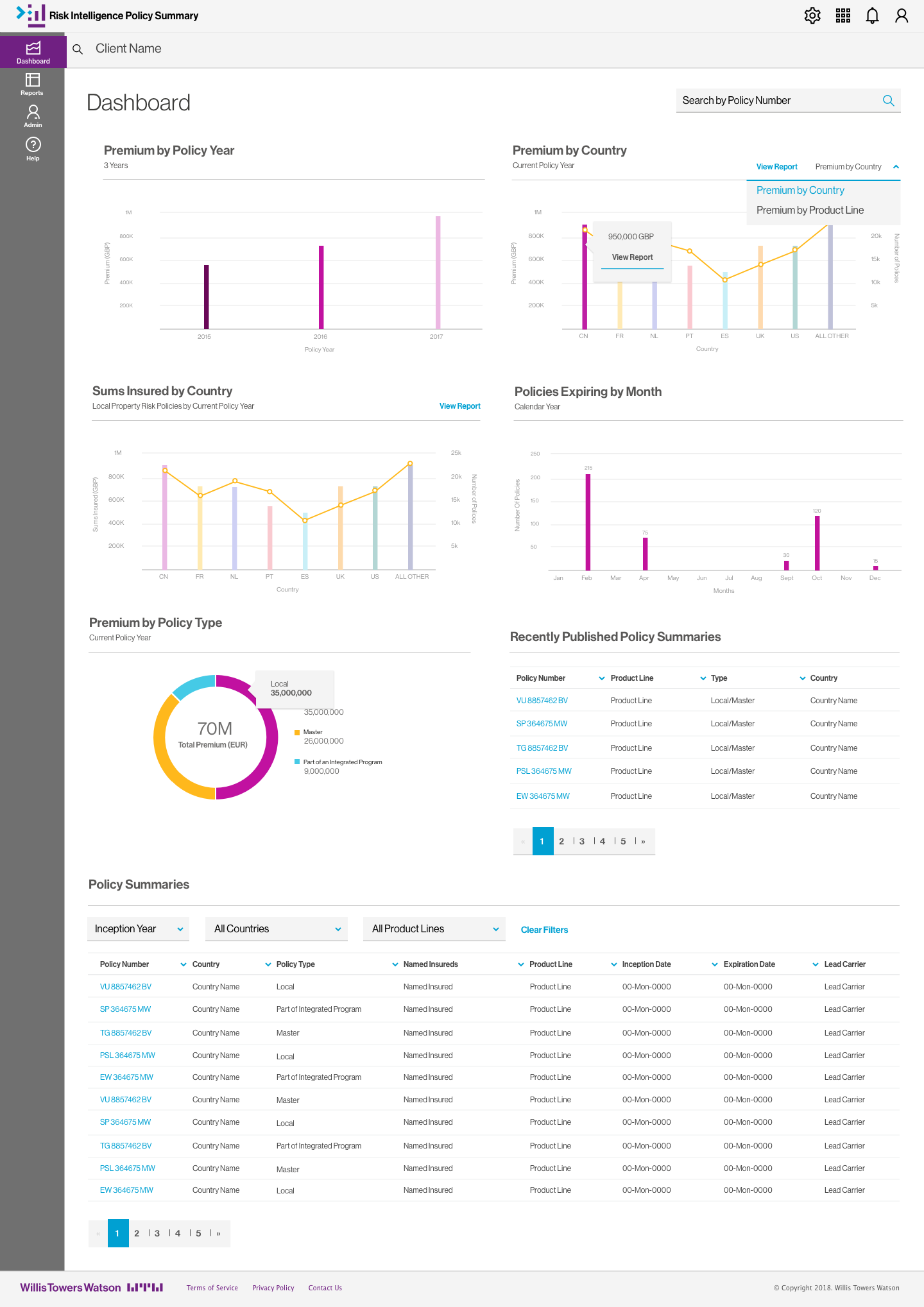Open Admin in the sidebar

(33, 116)
